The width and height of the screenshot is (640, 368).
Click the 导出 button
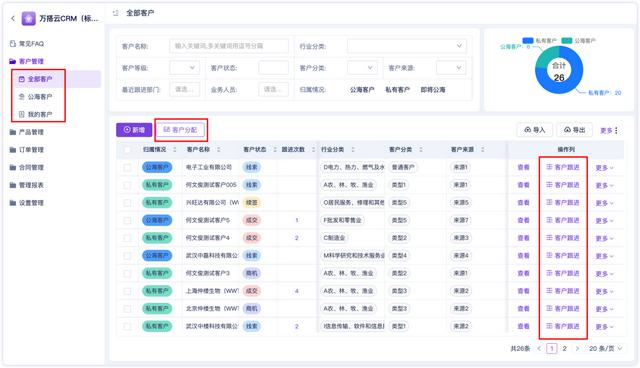pos(574,130)
